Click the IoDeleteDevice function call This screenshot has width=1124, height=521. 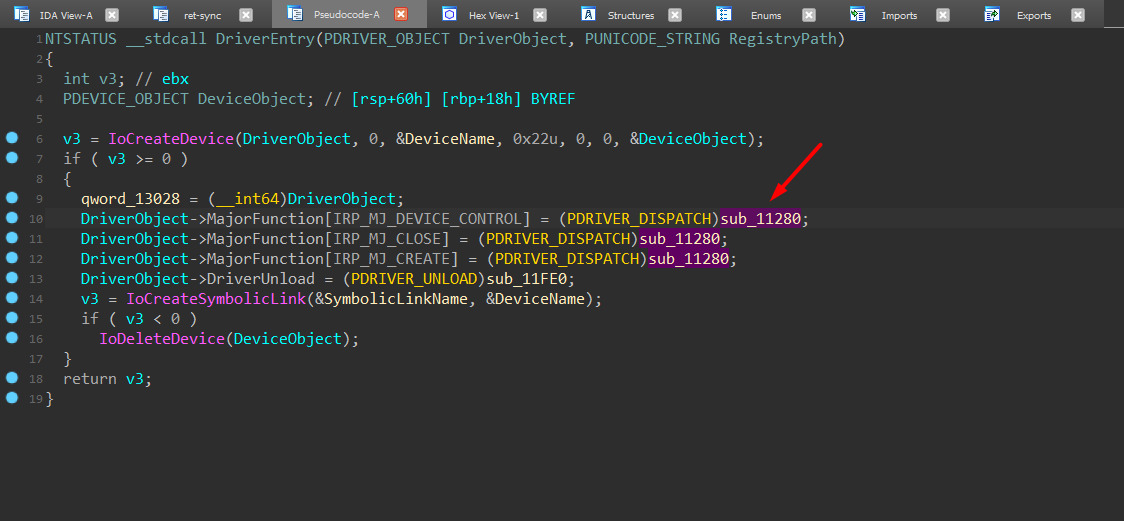162,339
